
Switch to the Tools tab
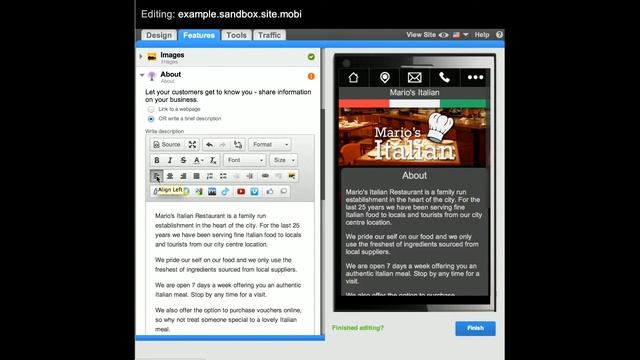click(x=236, y=35)
